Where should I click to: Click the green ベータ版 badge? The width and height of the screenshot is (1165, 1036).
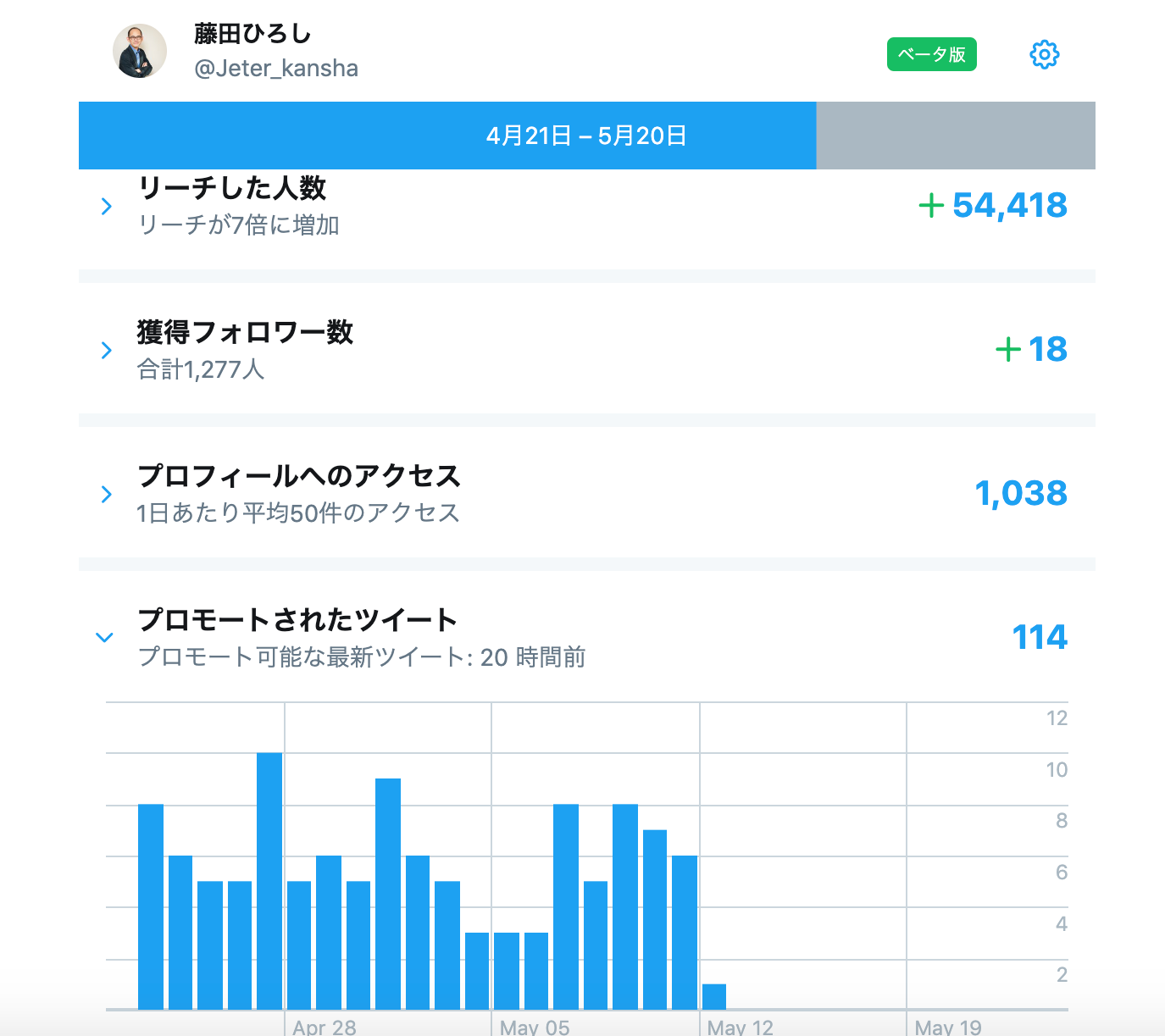[x=932, y=54]
